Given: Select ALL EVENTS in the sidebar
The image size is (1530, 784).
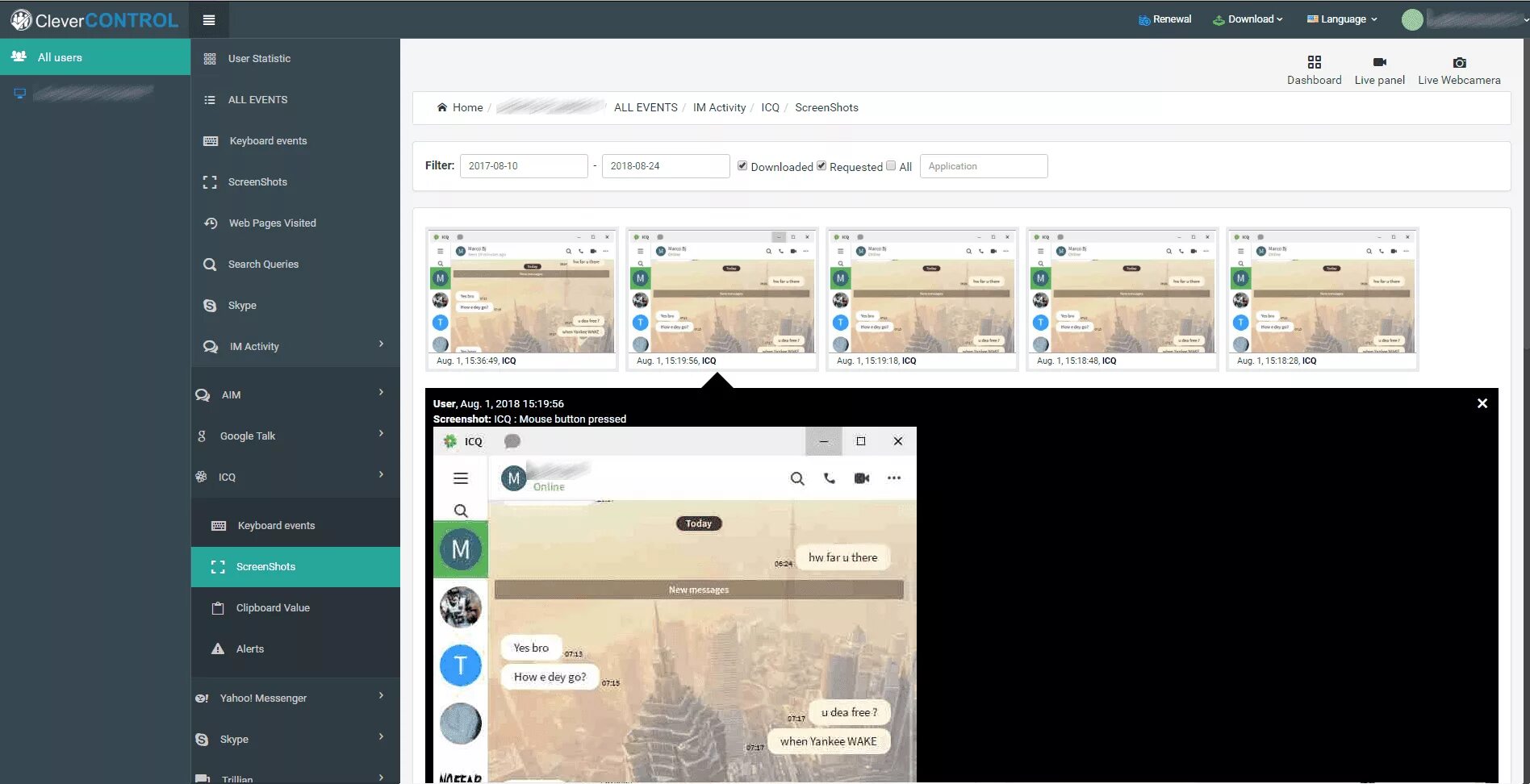Looking at the screenshot, I should tap(295, 100).
